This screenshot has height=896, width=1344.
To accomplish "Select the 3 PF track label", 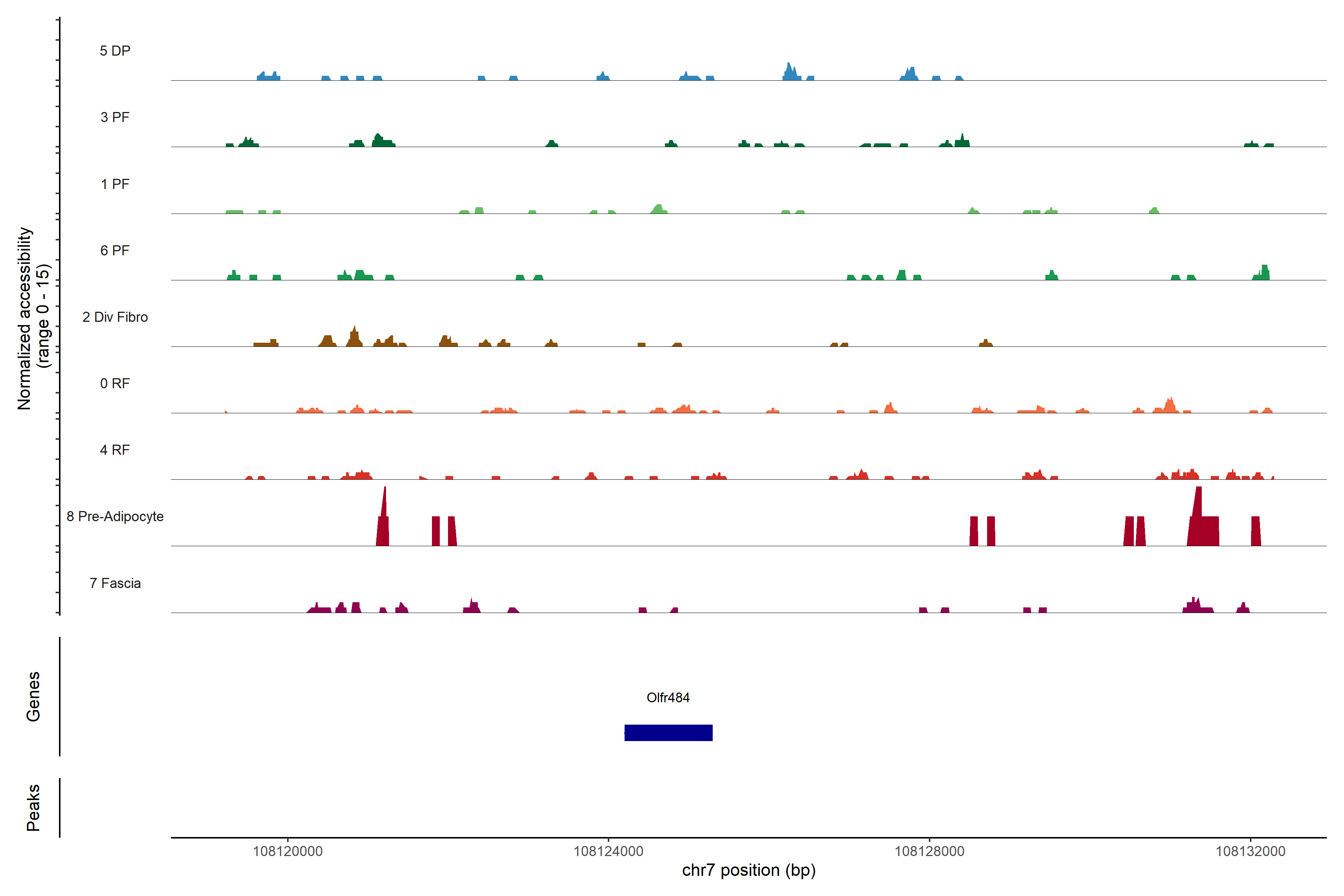I will [x=115, y=117].
